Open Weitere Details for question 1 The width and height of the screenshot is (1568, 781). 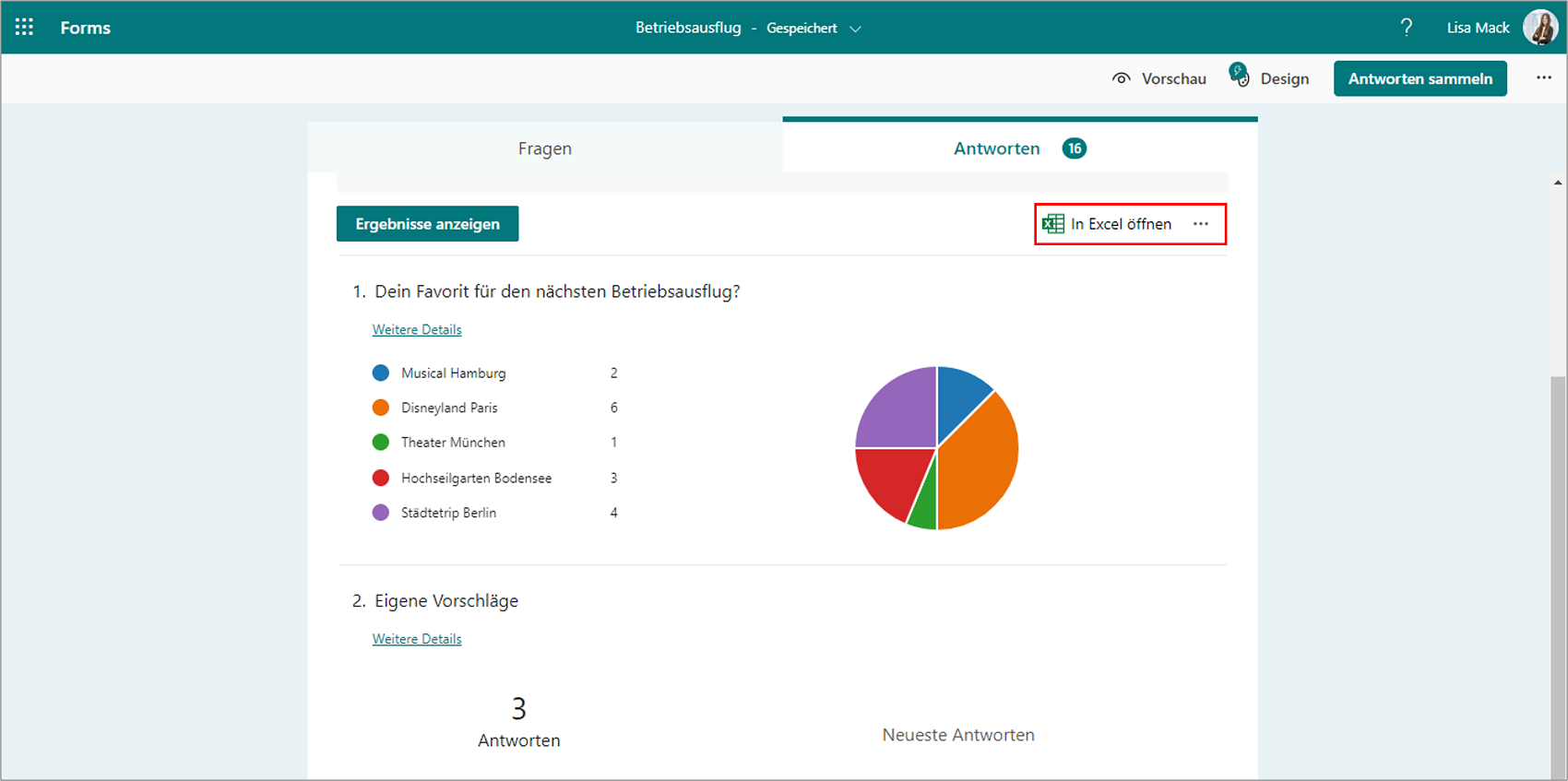pos(417,329)
